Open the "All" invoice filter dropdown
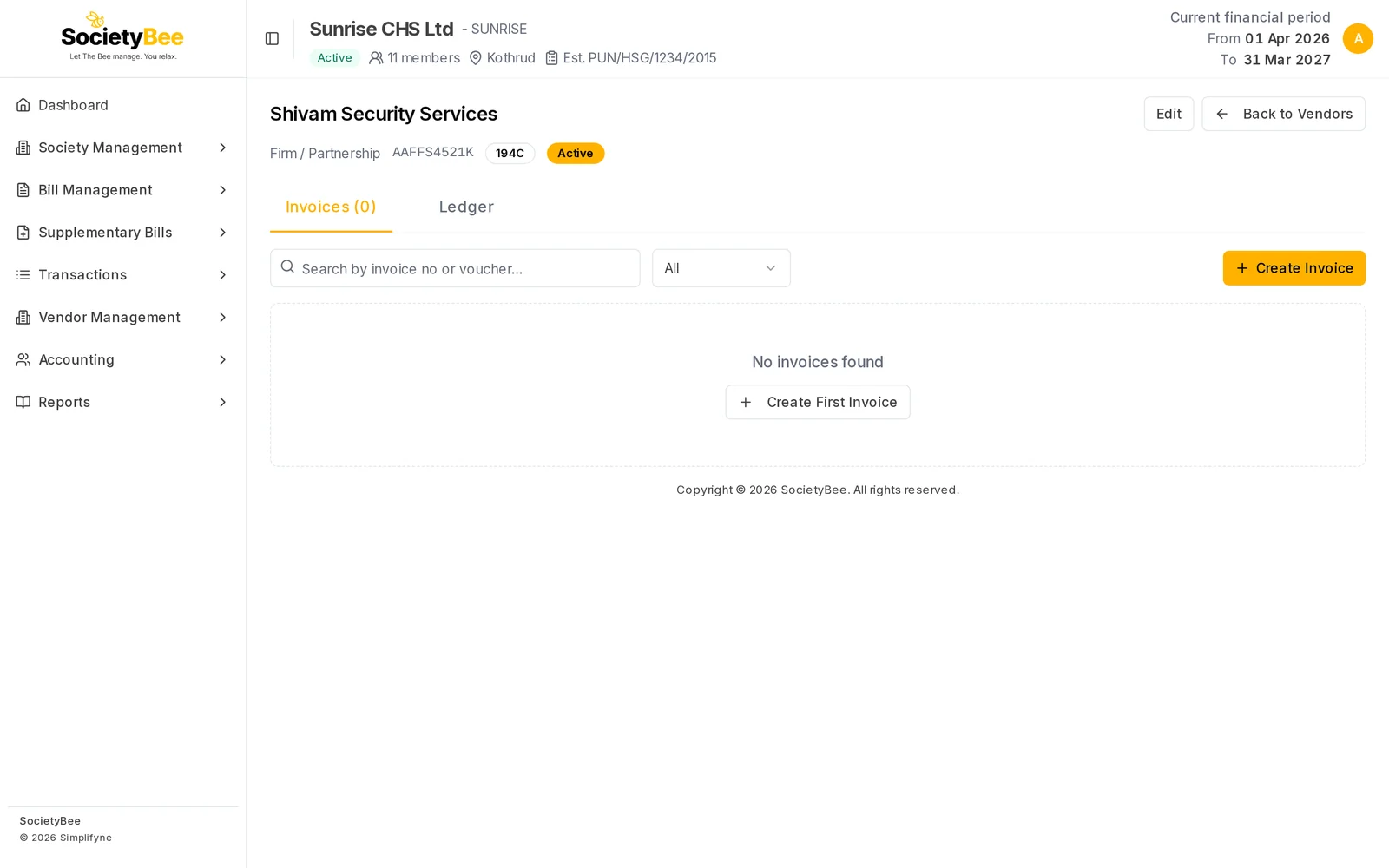The width and height of the screenshot is (1389, 868). coord(721,268)
